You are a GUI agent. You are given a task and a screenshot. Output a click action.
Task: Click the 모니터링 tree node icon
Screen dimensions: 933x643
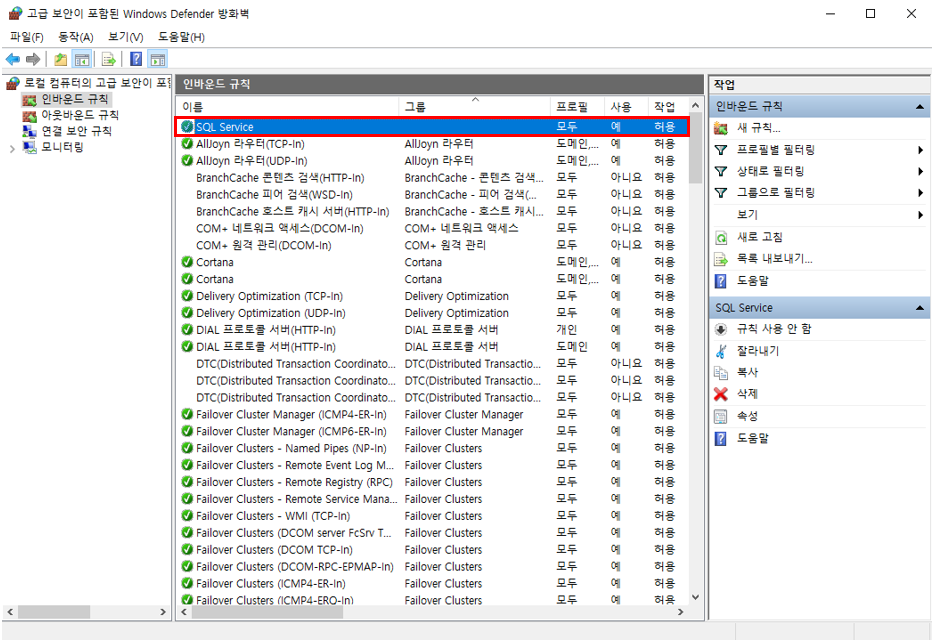click(30, 147)
